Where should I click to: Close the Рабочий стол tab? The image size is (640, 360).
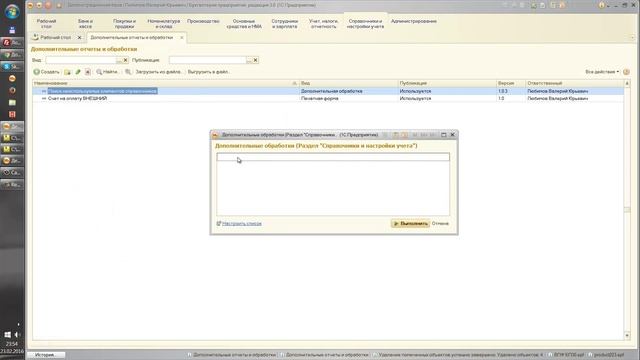[x=80, y=38]
